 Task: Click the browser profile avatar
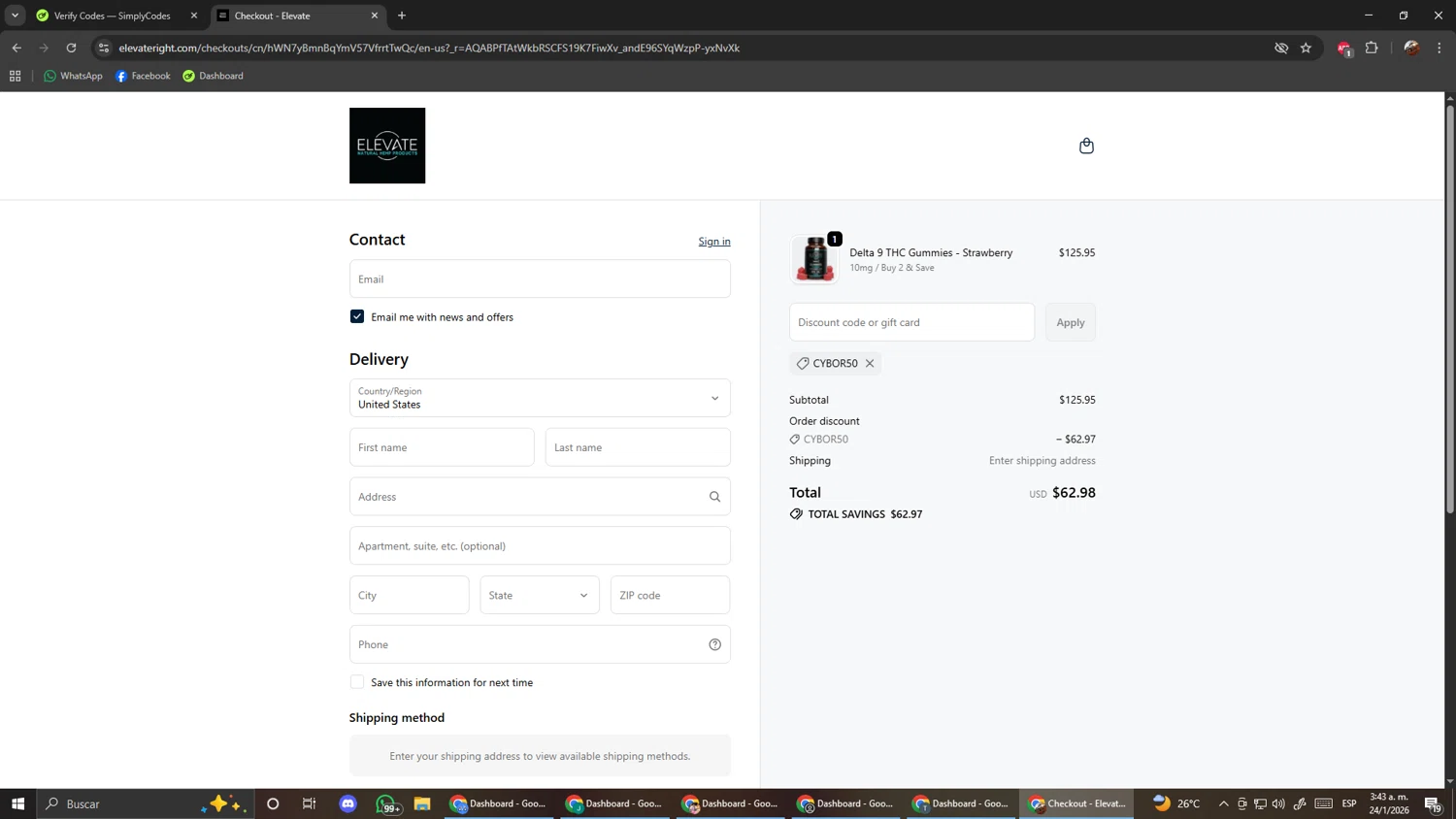tap(1411, 48)
